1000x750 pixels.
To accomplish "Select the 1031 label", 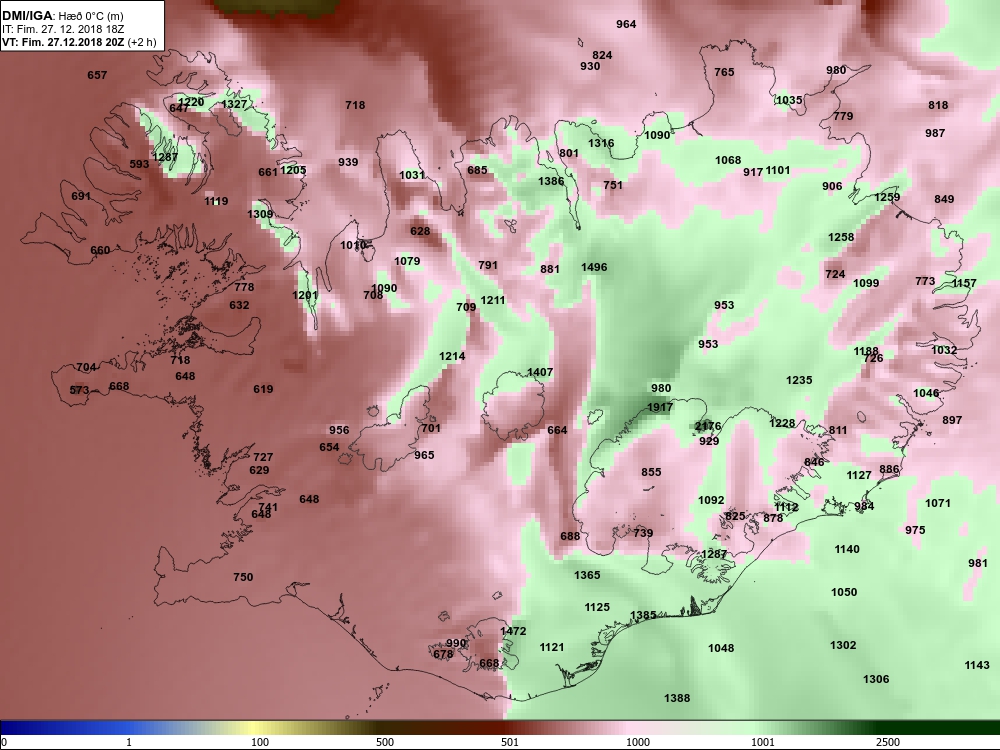I will click(412, 175).
